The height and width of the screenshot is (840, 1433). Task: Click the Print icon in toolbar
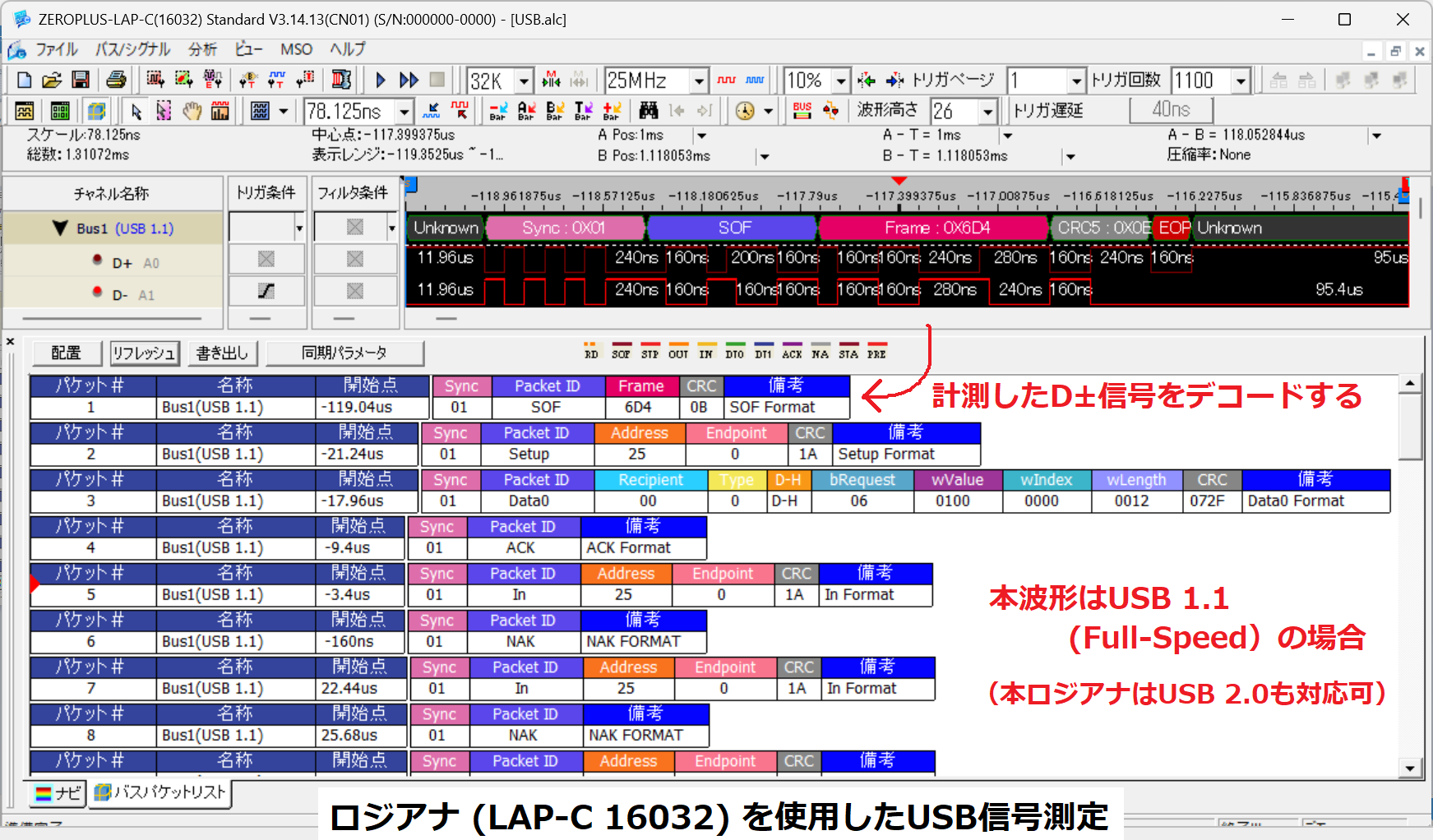(116, 80)
